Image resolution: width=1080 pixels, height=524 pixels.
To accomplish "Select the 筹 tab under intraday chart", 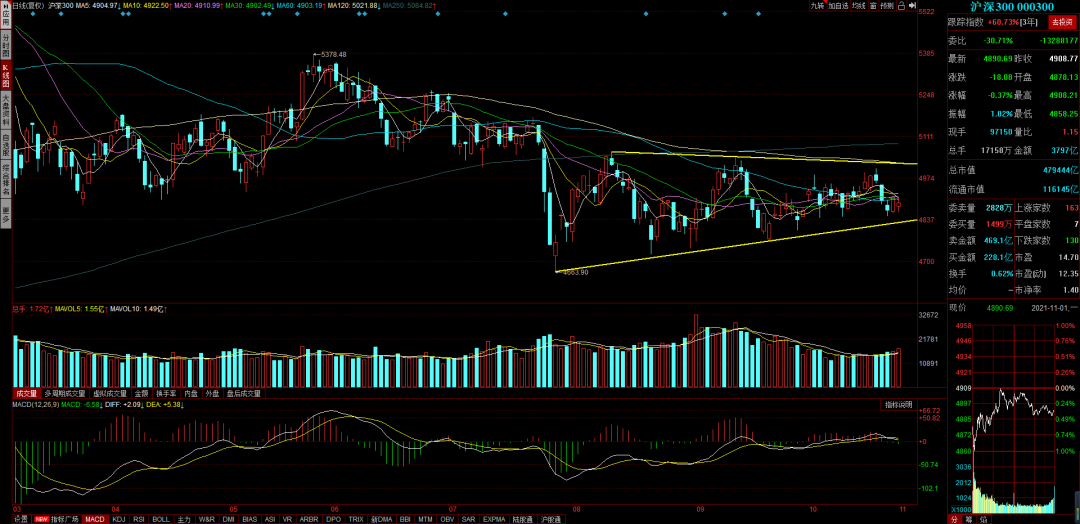I will (968, 519).
